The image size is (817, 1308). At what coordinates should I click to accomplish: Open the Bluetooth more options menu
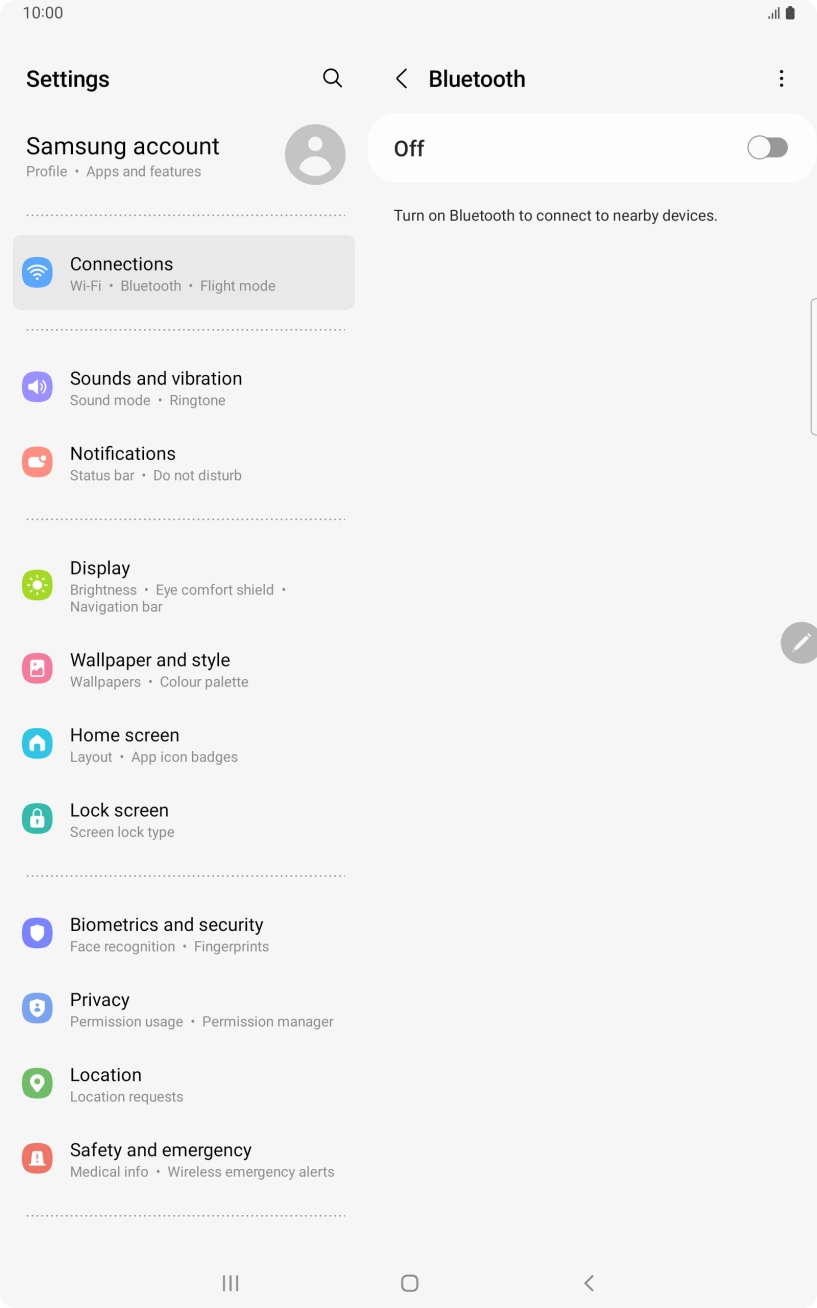pos(781,79)
